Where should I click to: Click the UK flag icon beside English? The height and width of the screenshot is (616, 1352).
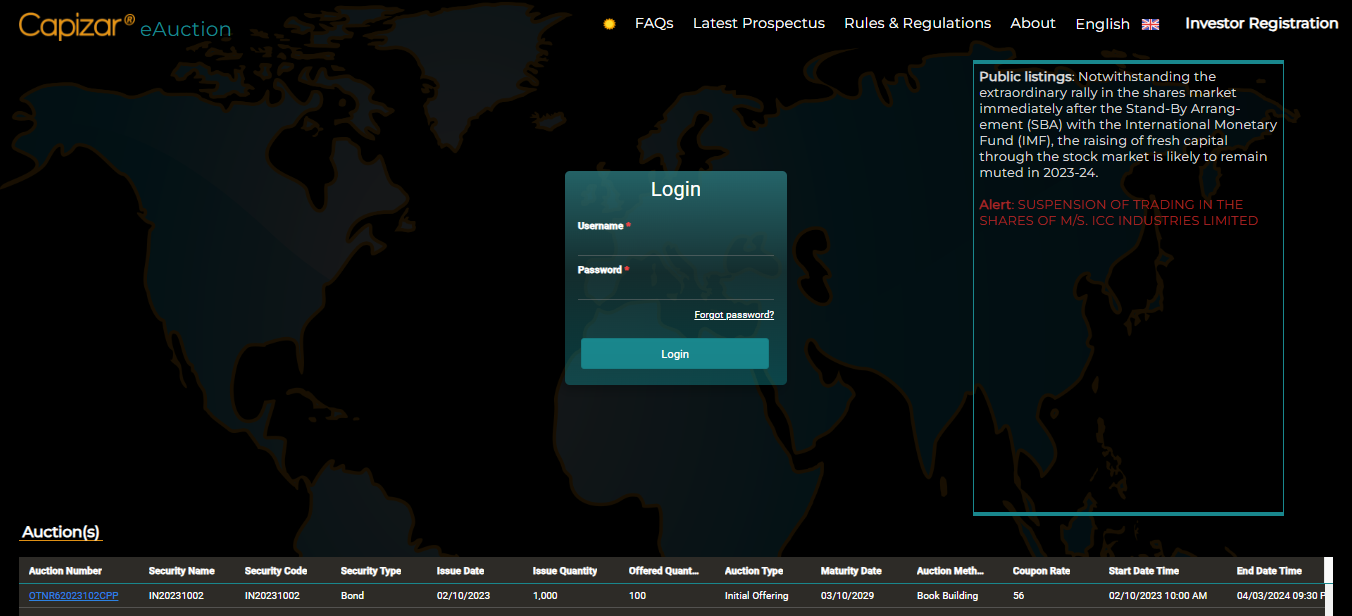coord(1149,23)
